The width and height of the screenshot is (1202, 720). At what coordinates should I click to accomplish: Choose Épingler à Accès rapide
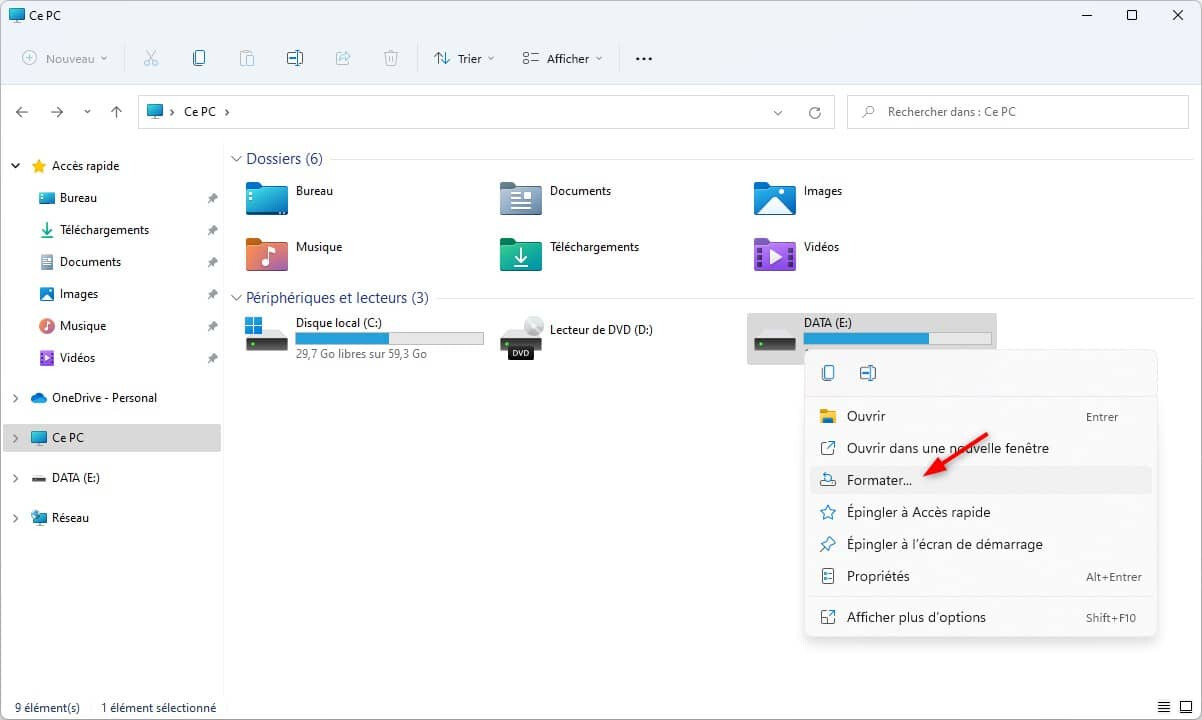coord(980,512)
